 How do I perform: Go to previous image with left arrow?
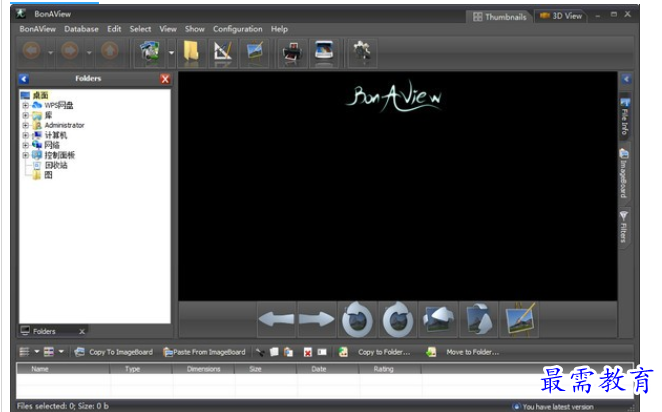tap(277, 320)
